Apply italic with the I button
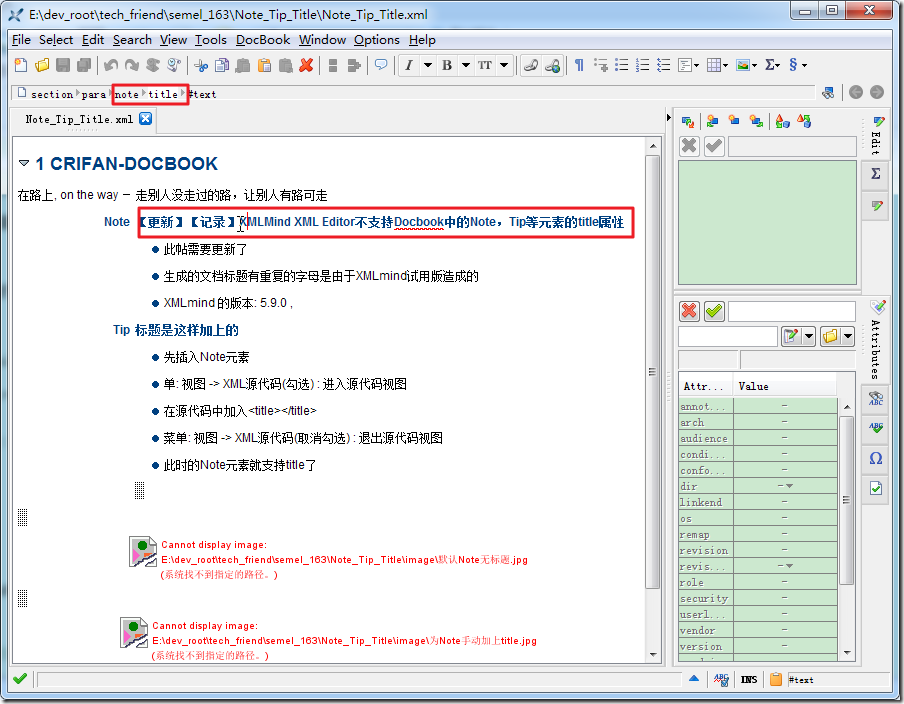This screenshot has height=704, width=904. coord(409,65)
